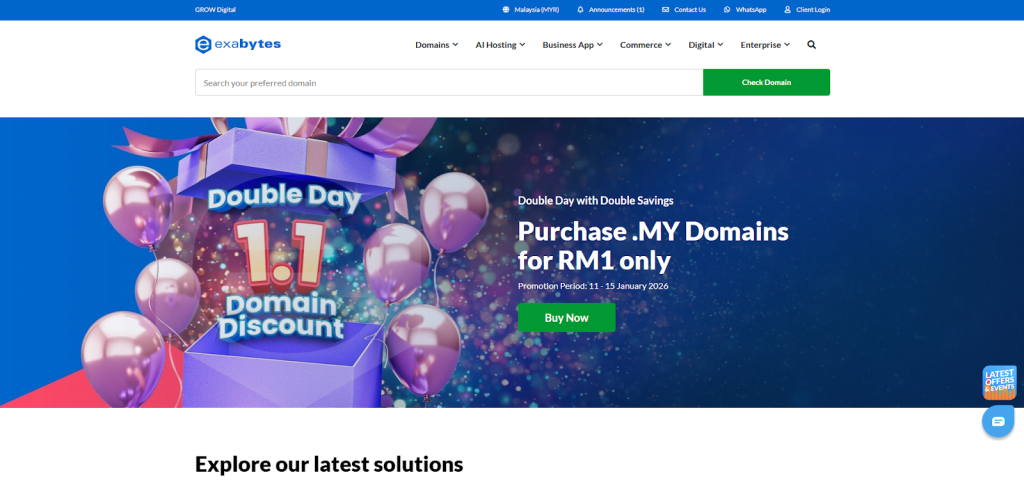Focus the domain search input field
Screen dimensions: 1024x489
pos(449,82)
